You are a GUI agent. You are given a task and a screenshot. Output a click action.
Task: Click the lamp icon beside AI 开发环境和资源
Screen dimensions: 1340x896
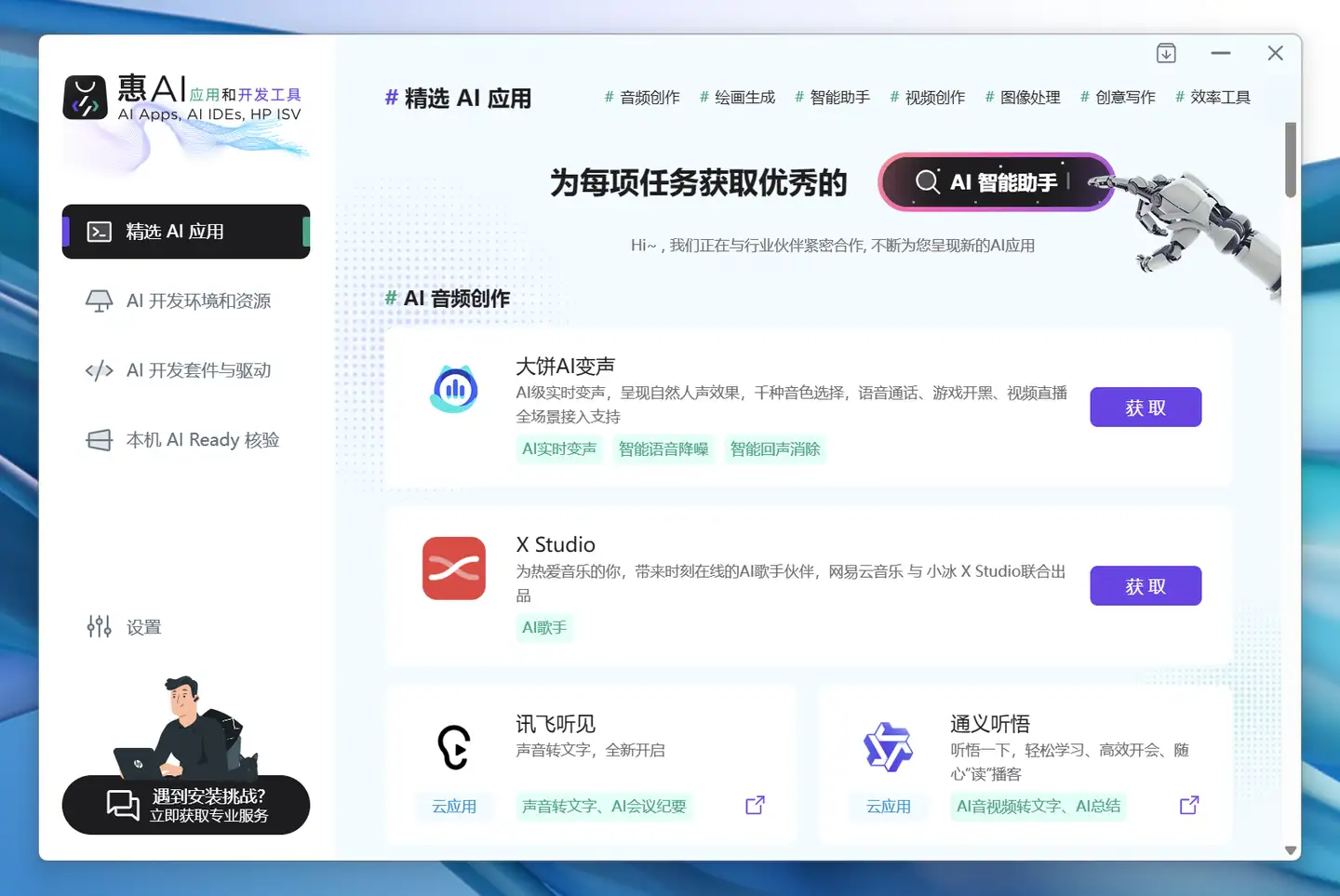(100, 301)
